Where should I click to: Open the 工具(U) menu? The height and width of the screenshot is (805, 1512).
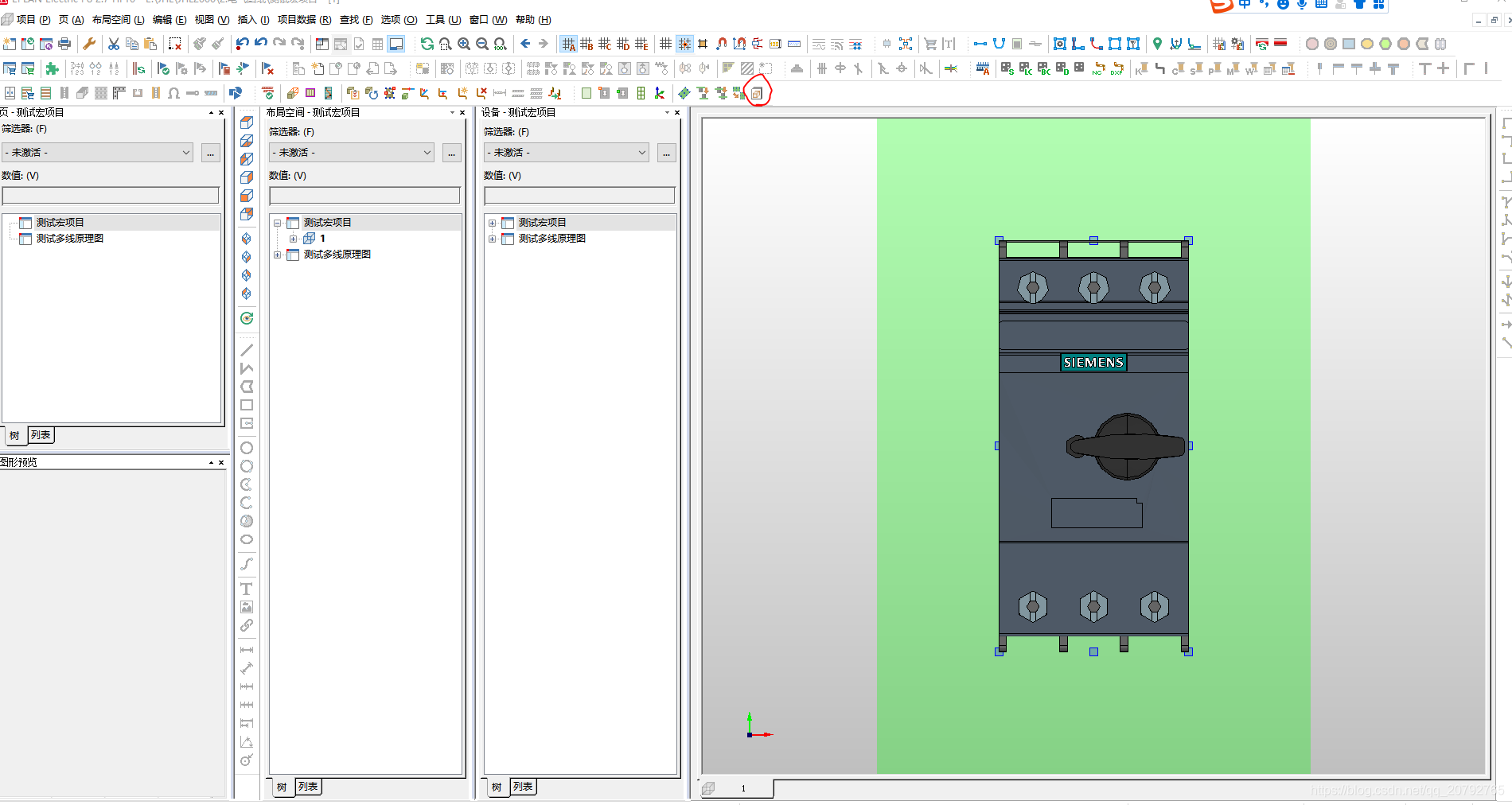tap(443, 20)
